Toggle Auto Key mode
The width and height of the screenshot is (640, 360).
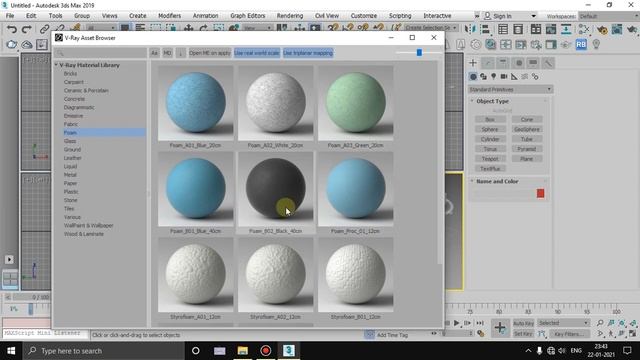[523, 323]
